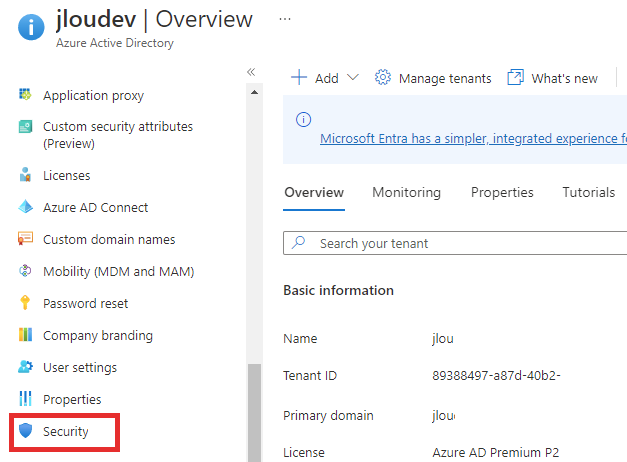
Task: Click the Licenses icon
Action: pyautogui.click(x=25, y=175)
